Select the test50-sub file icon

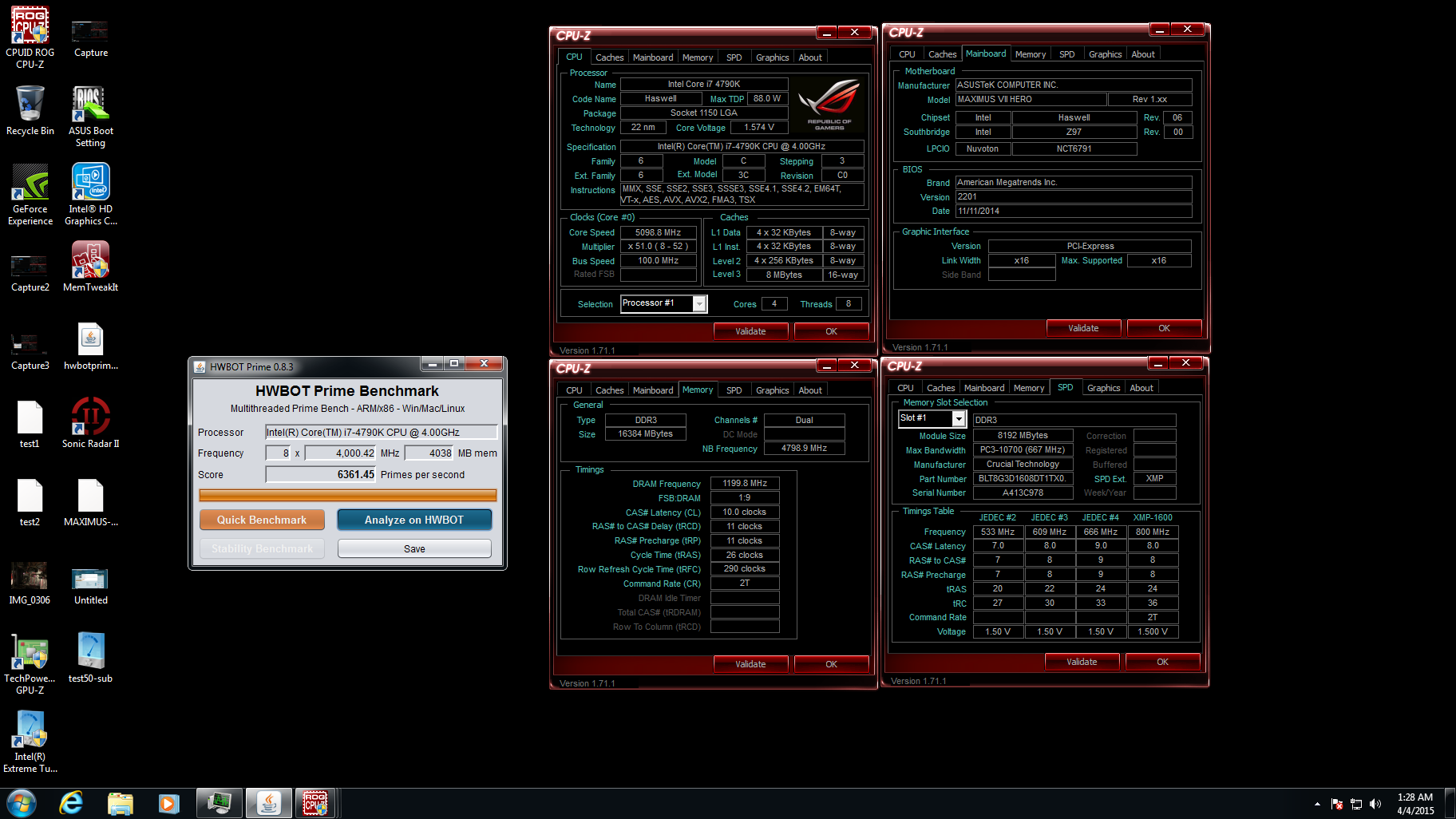point(91,657)
